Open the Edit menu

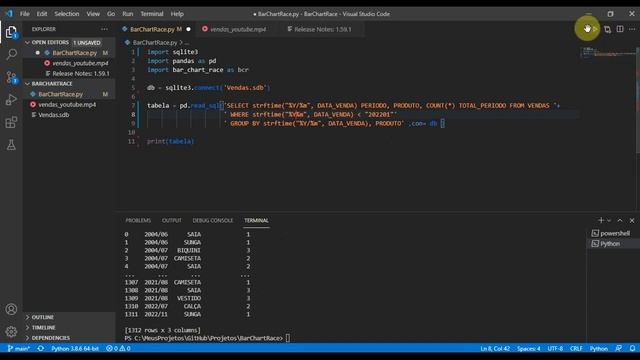click(x=42, y=13)
